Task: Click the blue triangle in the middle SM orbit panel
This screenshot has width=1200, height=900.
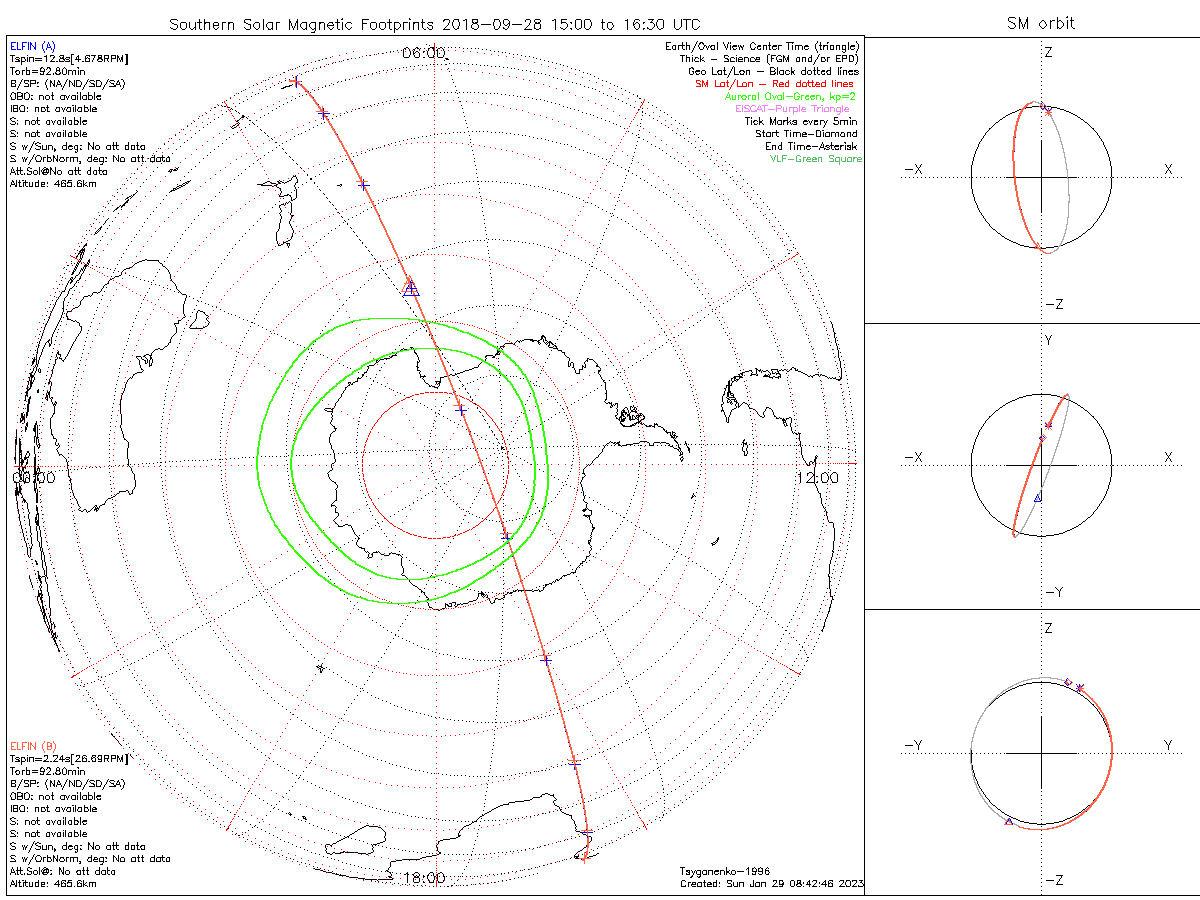Action: point(1038,497)
